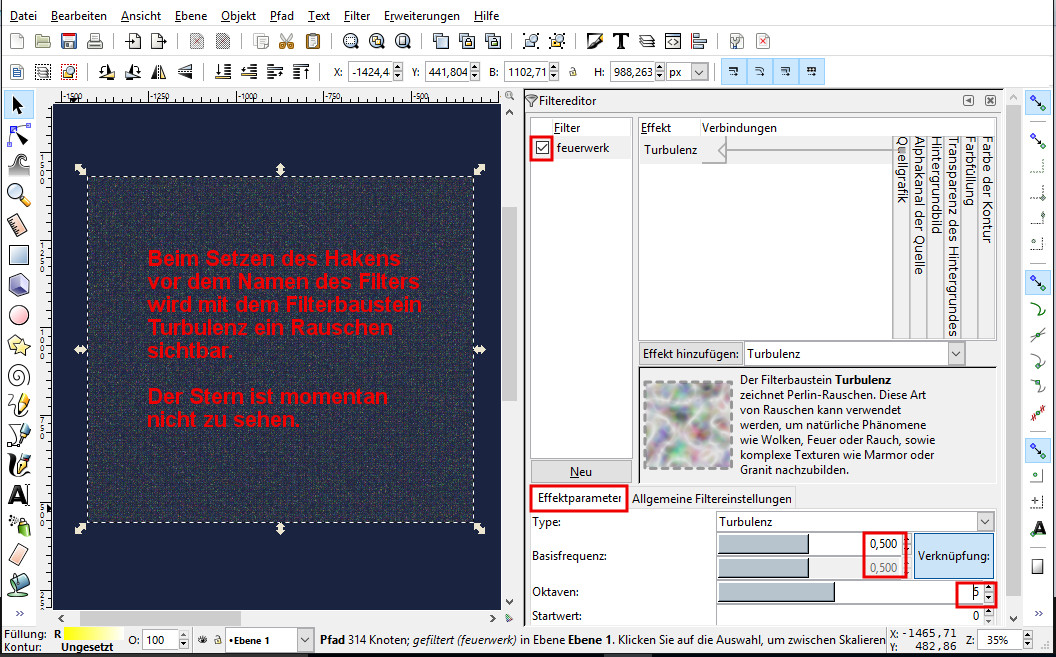
Task: Click the Cut scissors icon
Action: (287, 41)
